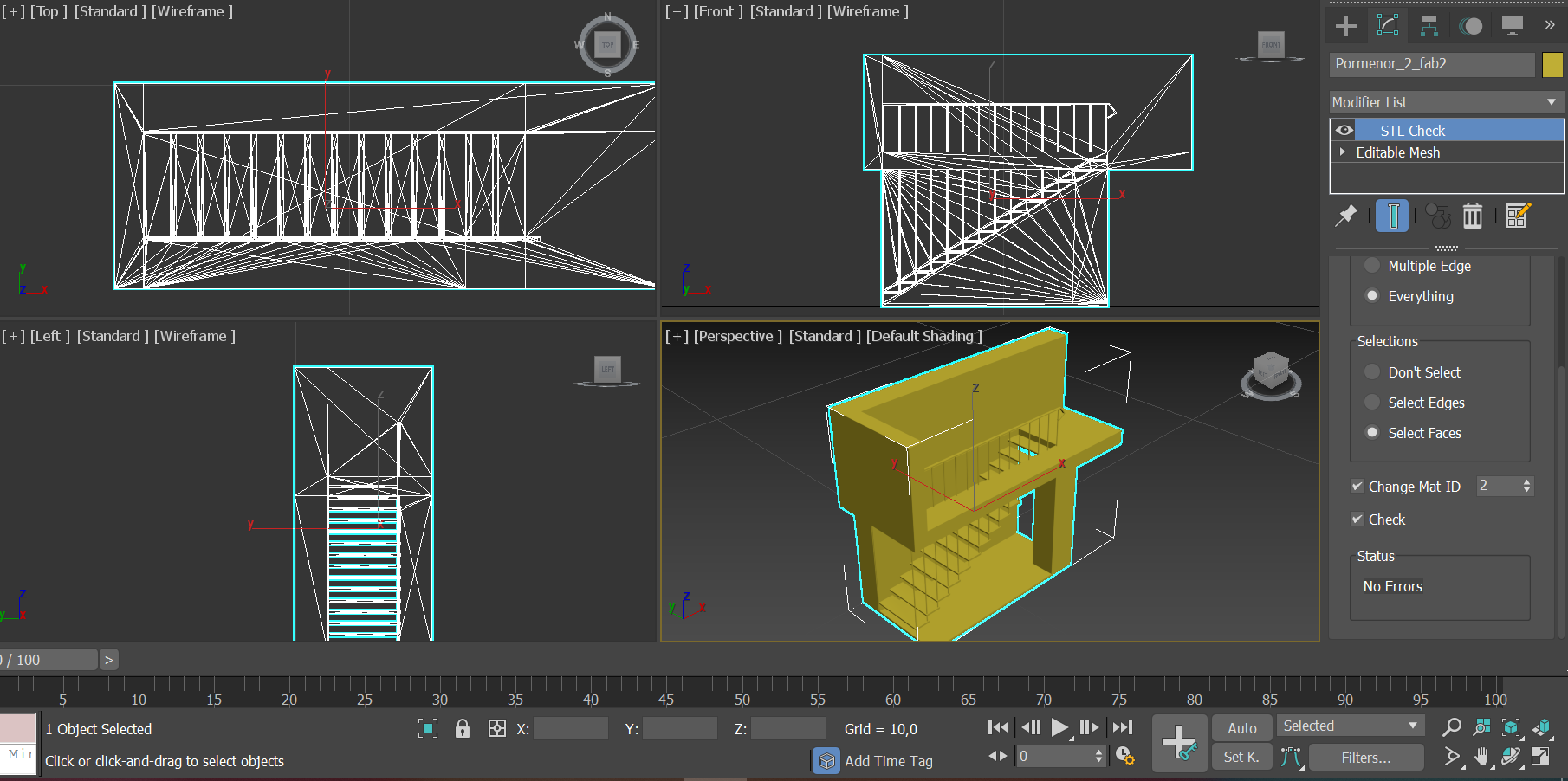Open the [Default Shading] viewport menu
The height and width of the screenshot is (781, 1568).
point(924,336)
